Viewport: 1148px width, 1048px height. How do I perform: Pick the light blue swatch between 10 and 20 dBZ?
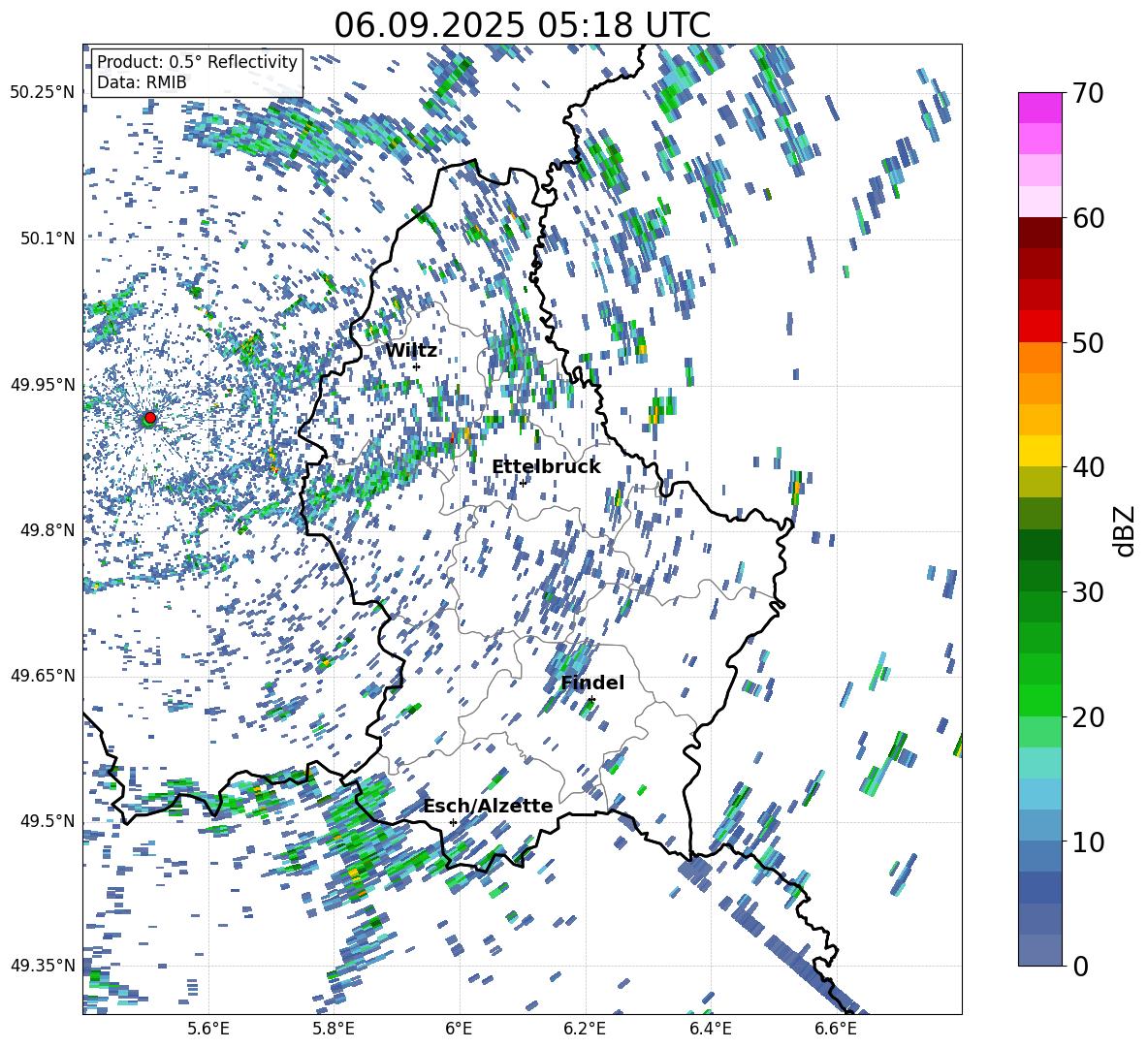pos(1039,794)
